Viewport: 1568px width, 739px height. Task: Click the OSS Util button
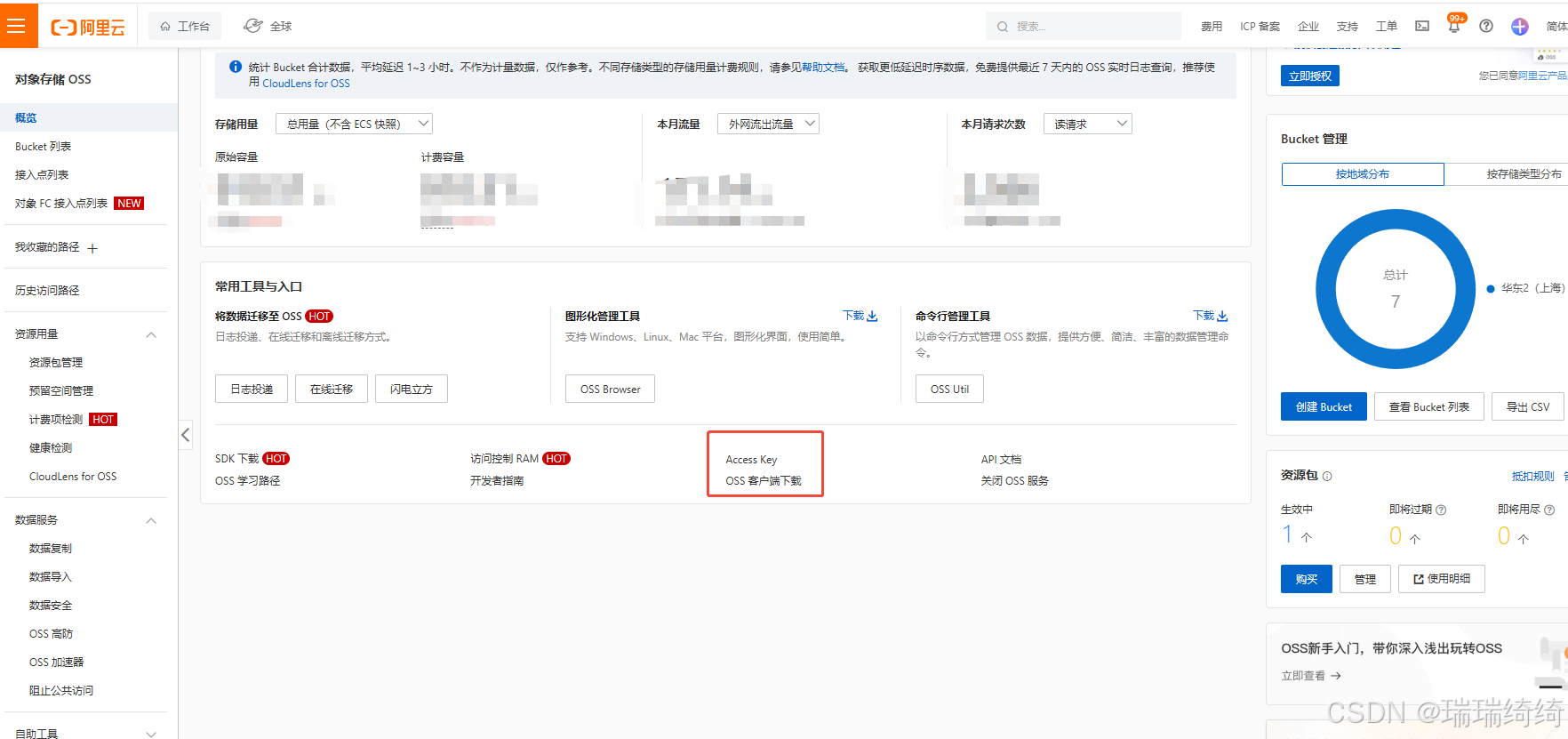click(x=949, y=389)
